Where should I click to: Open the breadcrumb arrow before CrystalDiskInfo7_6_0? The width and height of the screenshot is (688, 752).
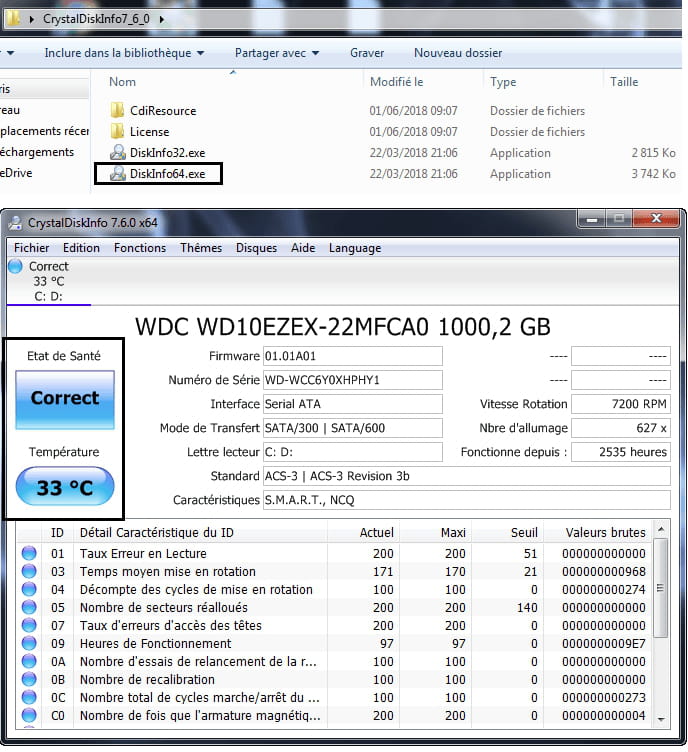pyautogui.click(x=32, y=19)
